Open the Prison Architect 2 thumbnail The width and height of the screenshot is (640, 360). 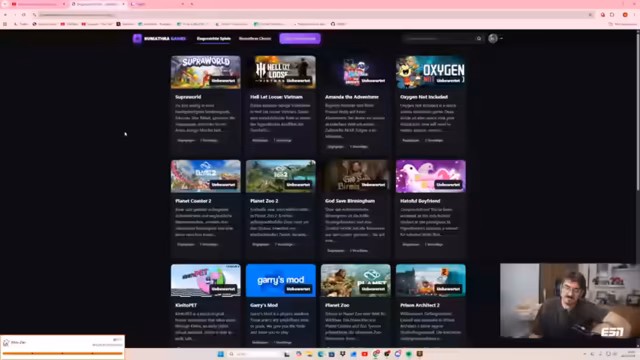tap(431, 280)
